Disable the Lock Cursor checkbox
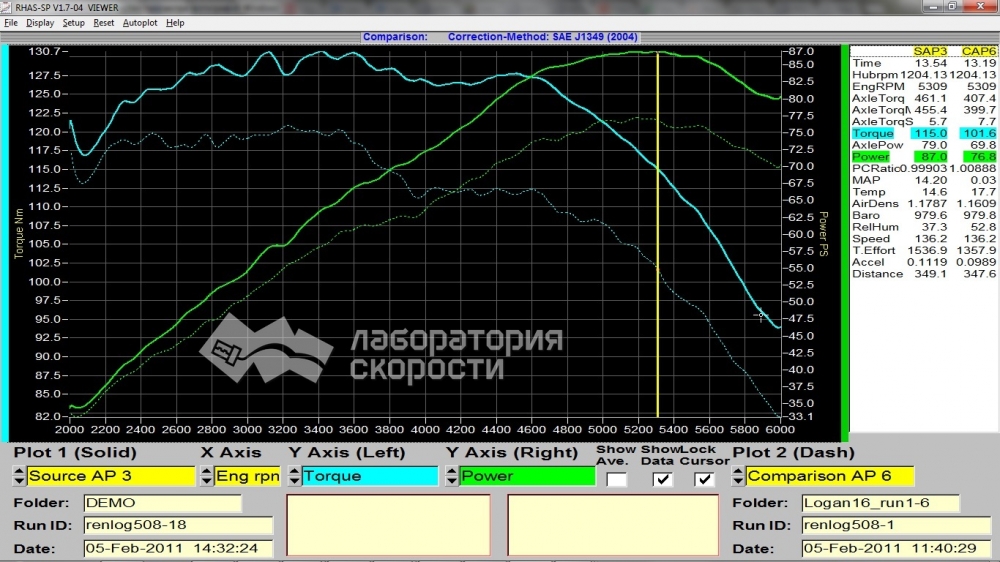 [x=704, y=479]
